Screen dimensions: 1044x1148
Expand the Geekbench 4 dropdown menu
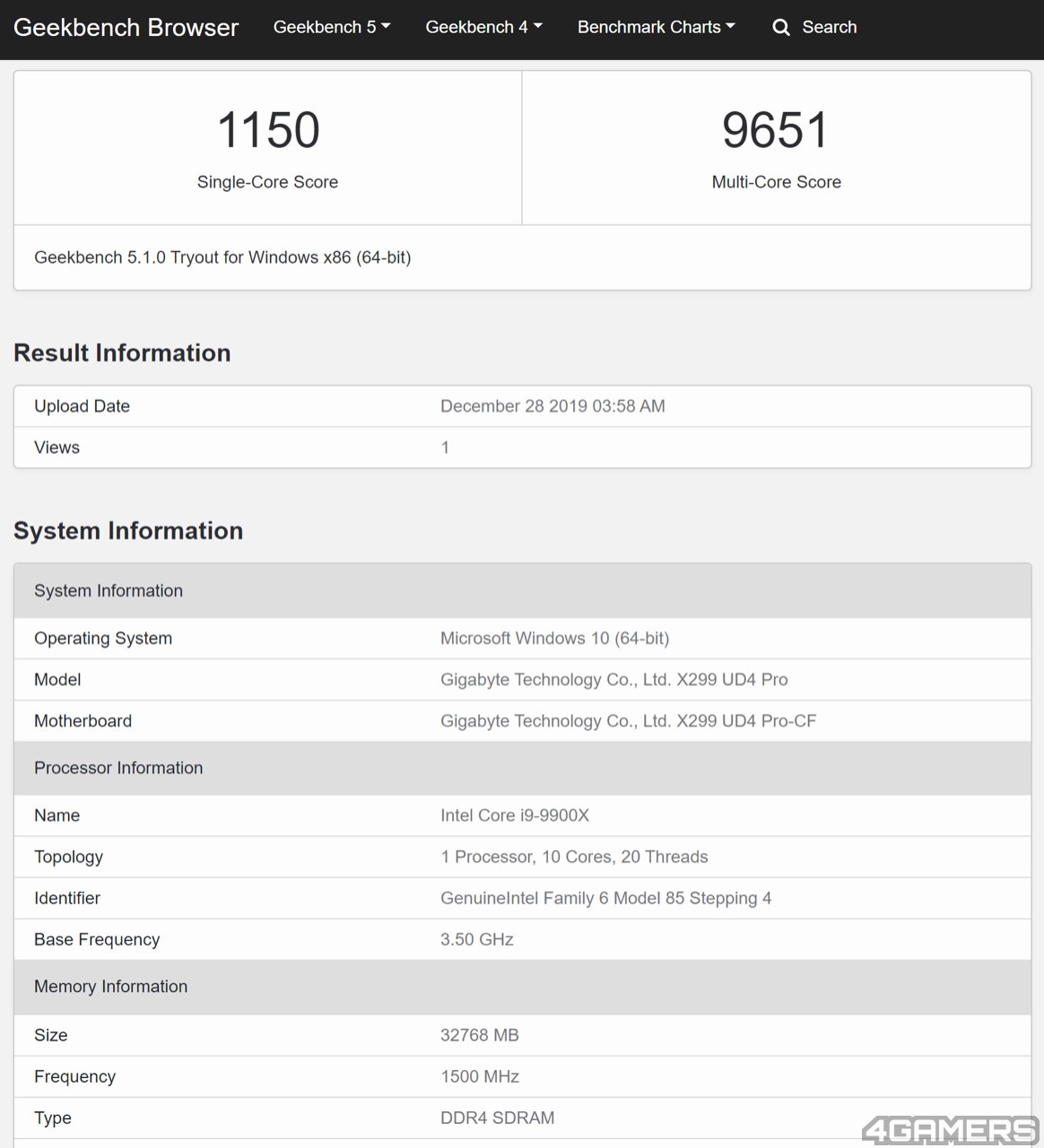pos(484,27)
